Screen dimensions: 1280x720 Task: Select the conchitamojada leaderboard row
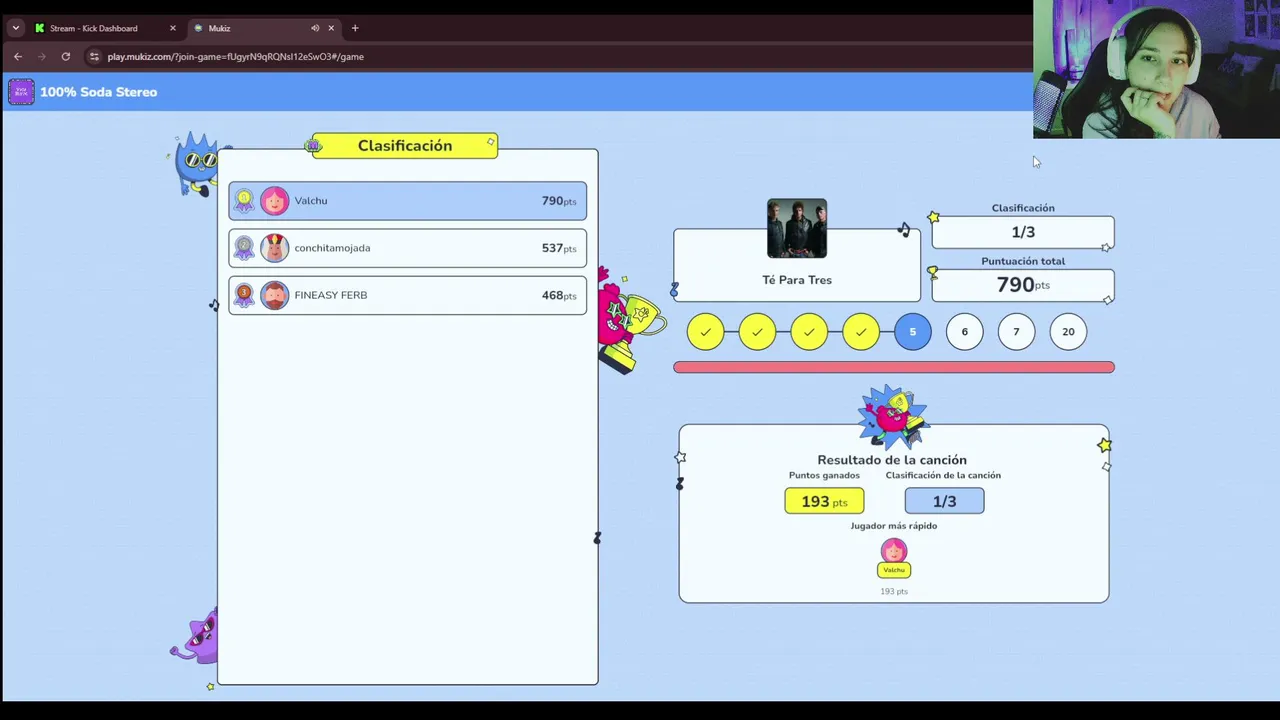click(408, 248)
